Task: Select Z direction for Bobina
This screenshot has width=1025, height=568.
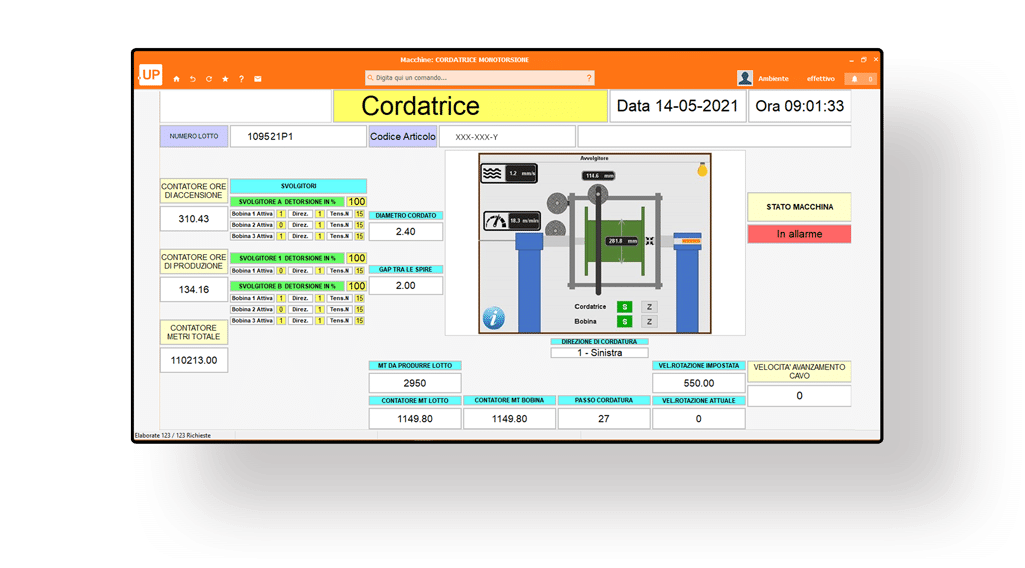Action: click(649, 322)
